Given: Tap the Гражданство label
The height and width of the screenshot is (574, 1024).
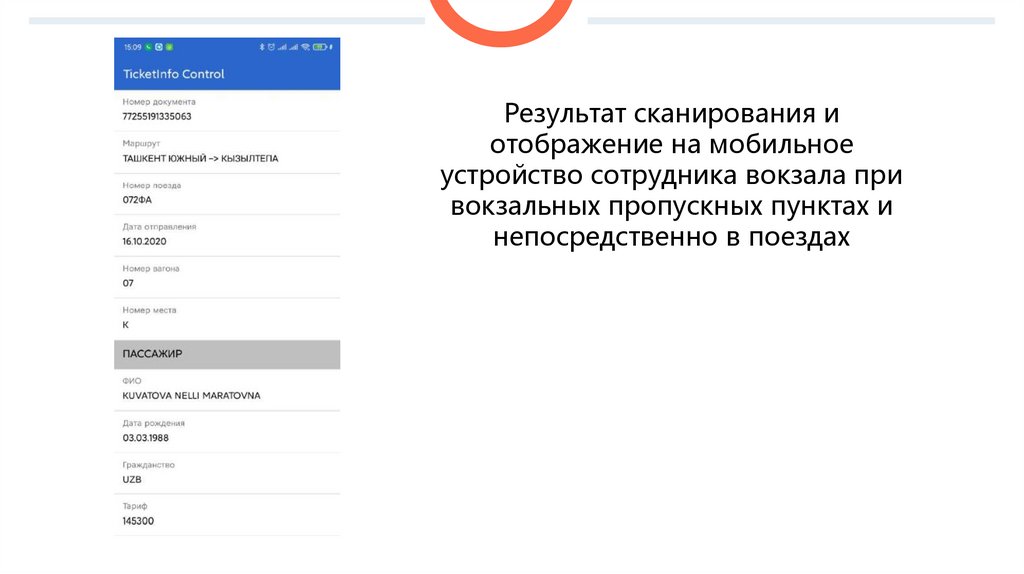Looking at the screenshot, I should click(148, 465).
